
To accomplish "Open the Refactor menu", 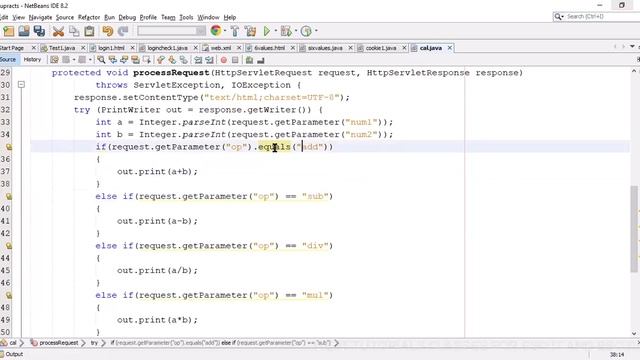I will pos(89,17).
